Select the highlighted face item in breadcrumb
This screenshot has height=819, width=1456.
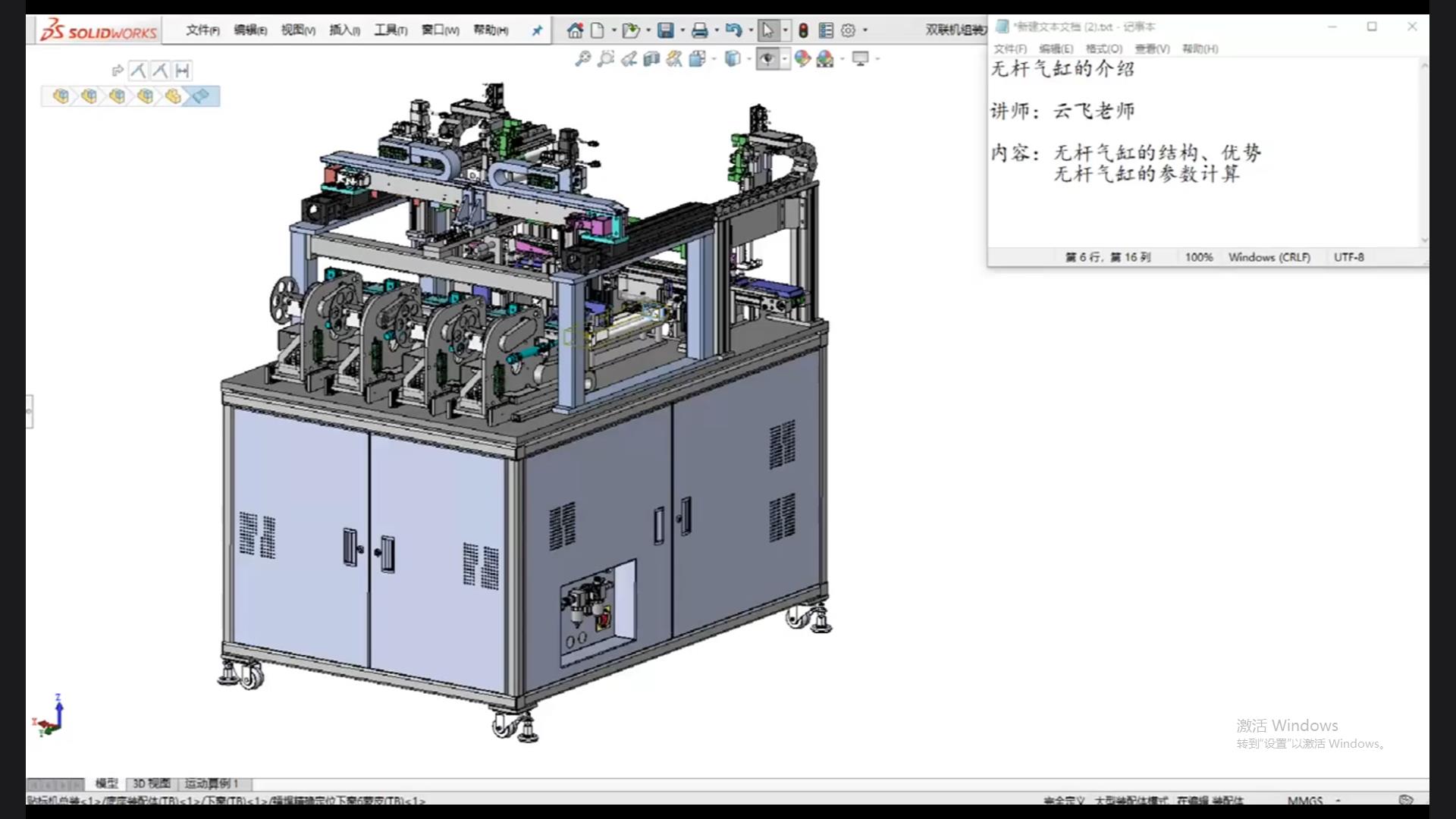click(x=201, y=96)
